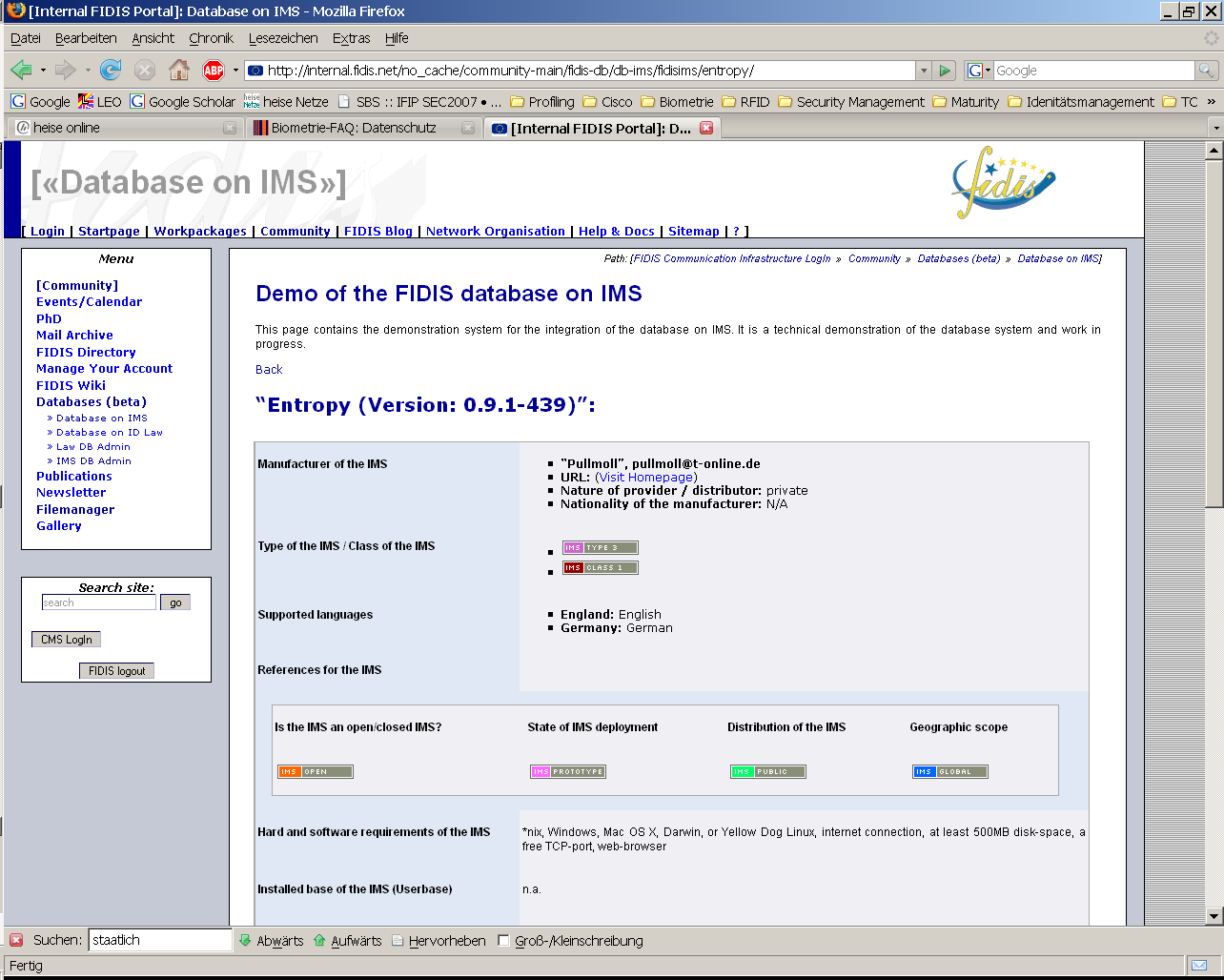The image size is (1224, 980).
Task: Click the FIDIS logout button
Action: click(116, 671)
